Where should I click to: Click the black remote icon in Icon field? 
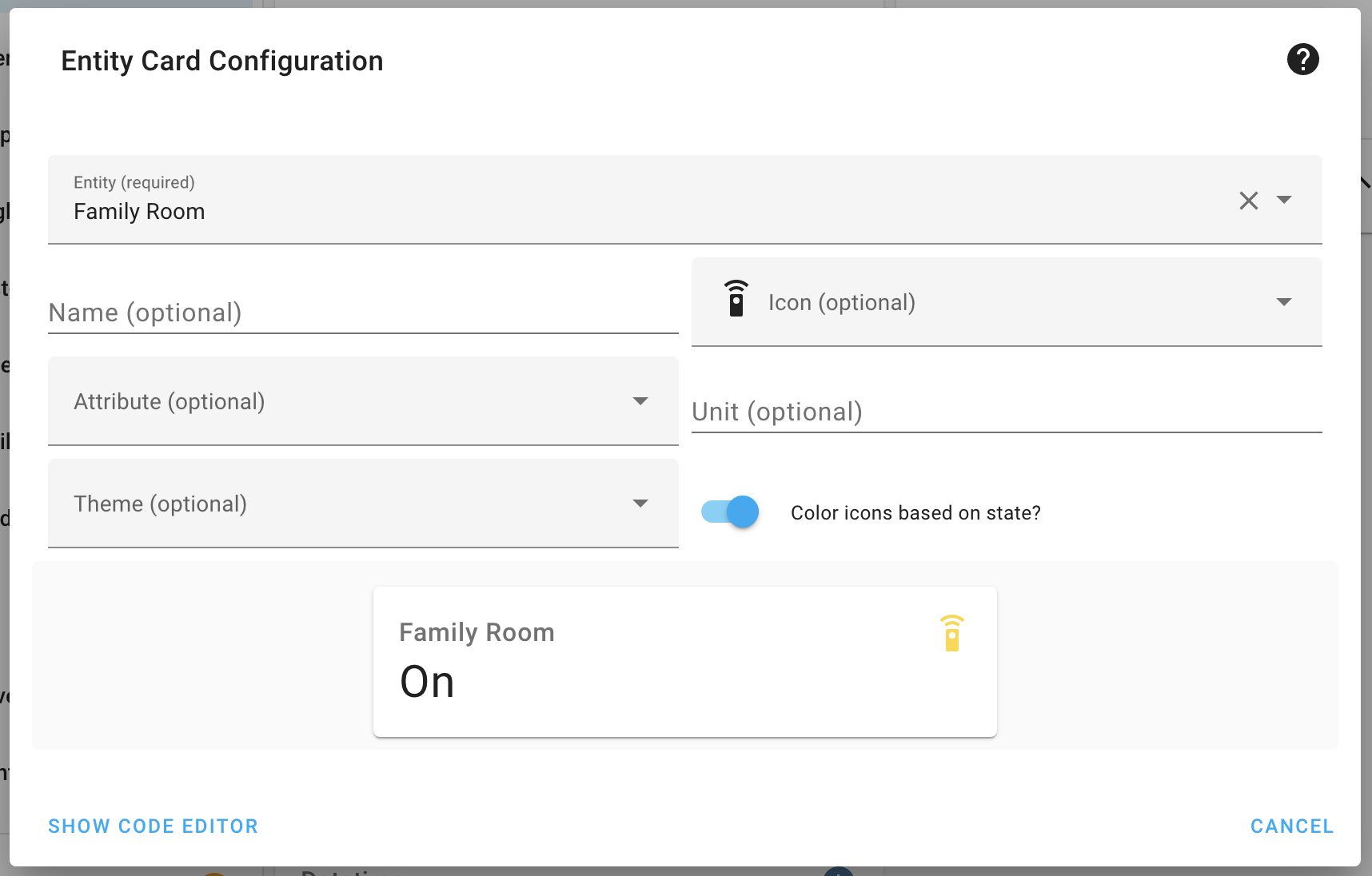coord(736,300)
